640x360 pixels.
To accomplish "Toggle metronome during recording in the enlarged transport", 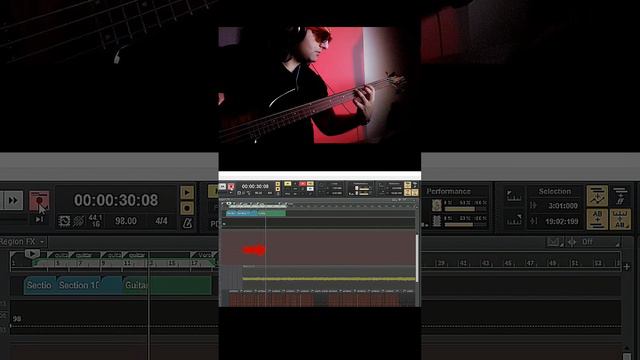I will (x=187, y=208).
